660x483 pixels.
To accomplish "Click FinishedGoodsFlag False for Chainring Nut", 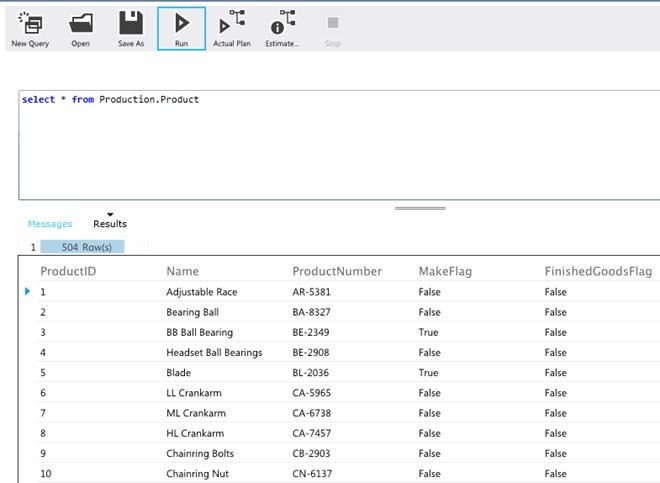I will 556,474.
